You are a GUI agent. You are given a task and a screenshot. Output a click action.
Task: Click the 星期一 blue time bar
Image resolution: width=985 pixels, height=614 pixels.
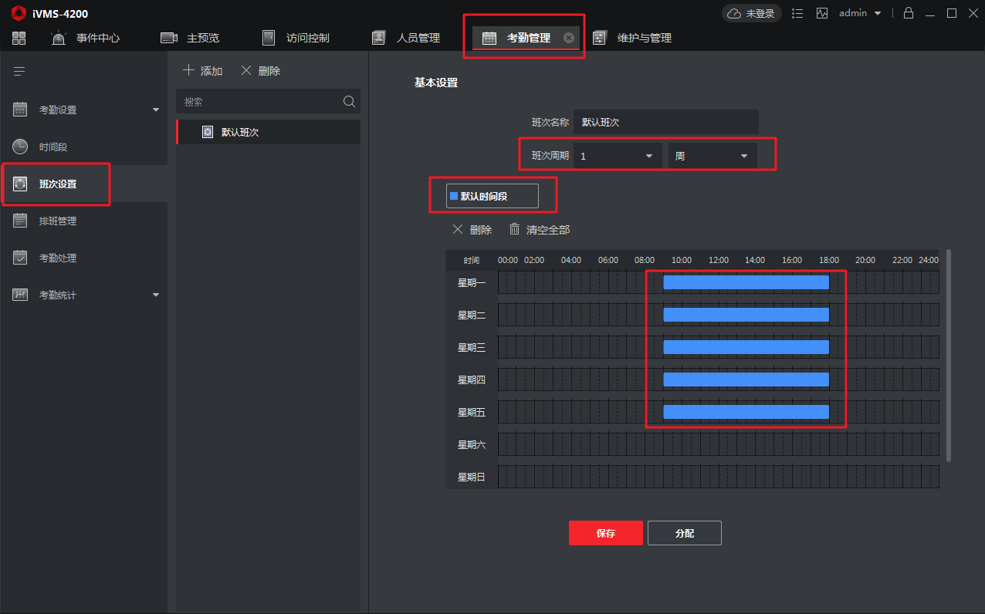746,283
